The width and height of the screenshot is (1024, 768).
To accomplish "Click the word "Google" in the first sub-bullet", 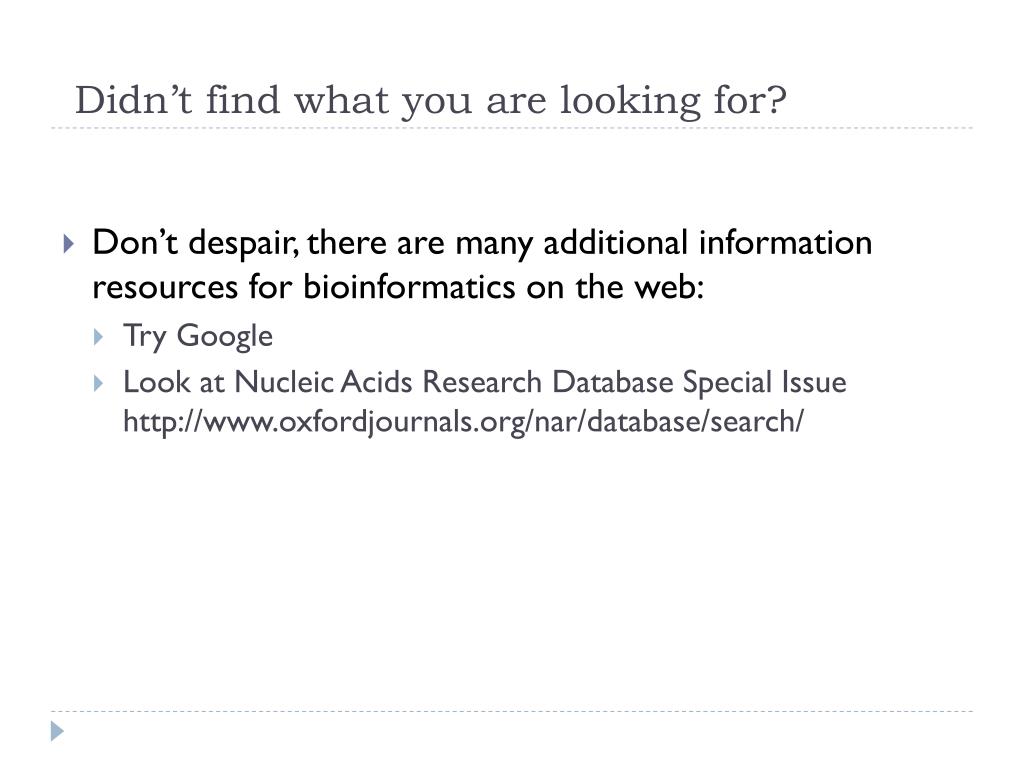I will pyautogui.click(x=225, y=337).
